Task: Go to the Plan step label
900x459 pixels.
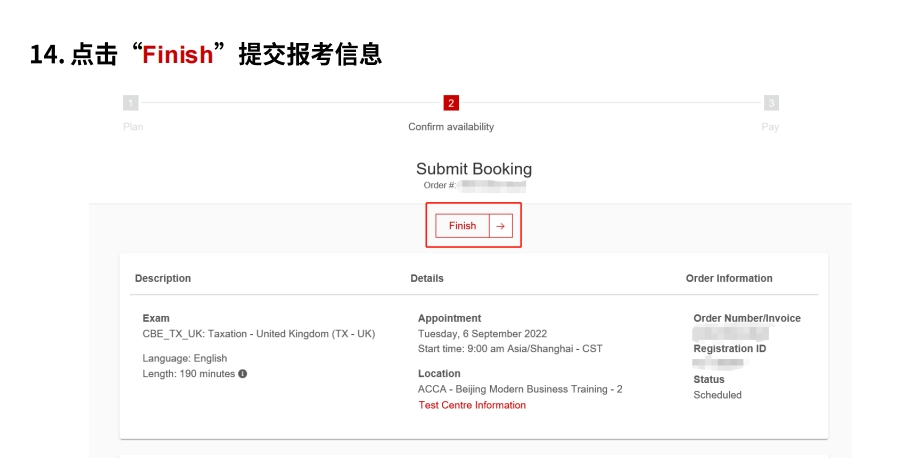Action: click(x=132, y=127)
